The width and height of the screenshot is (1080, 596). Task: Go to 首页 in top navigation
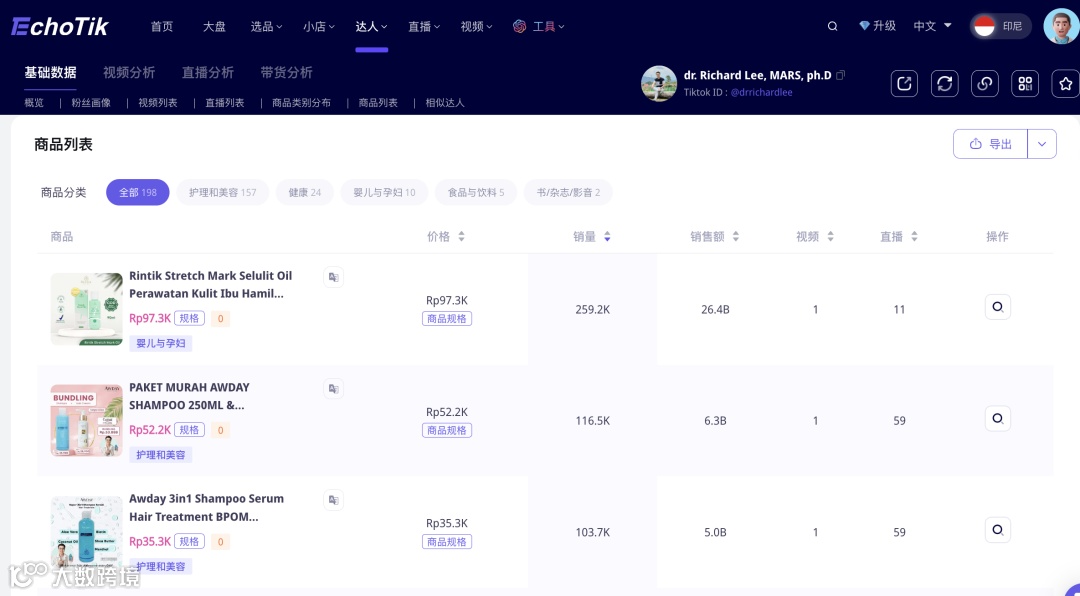point(162,26)
